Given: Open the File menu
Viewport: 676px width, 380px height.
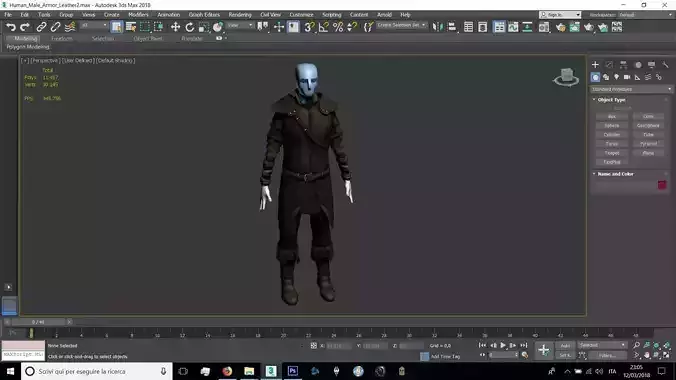Looking at the screenshot, I should 8,15.
